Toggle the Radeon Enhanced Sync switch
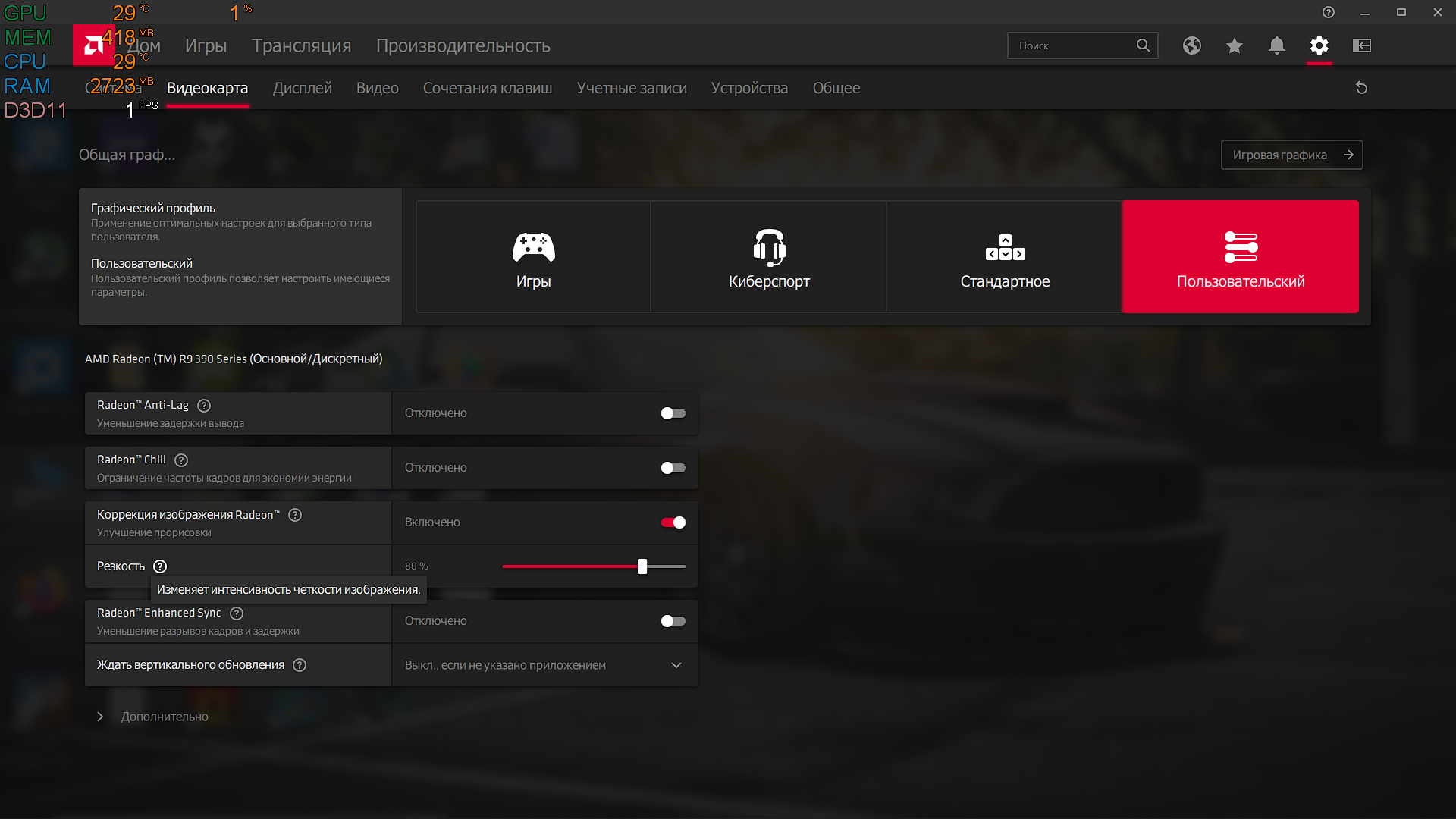Viewport: 1456px width, 819px height. 673,621
